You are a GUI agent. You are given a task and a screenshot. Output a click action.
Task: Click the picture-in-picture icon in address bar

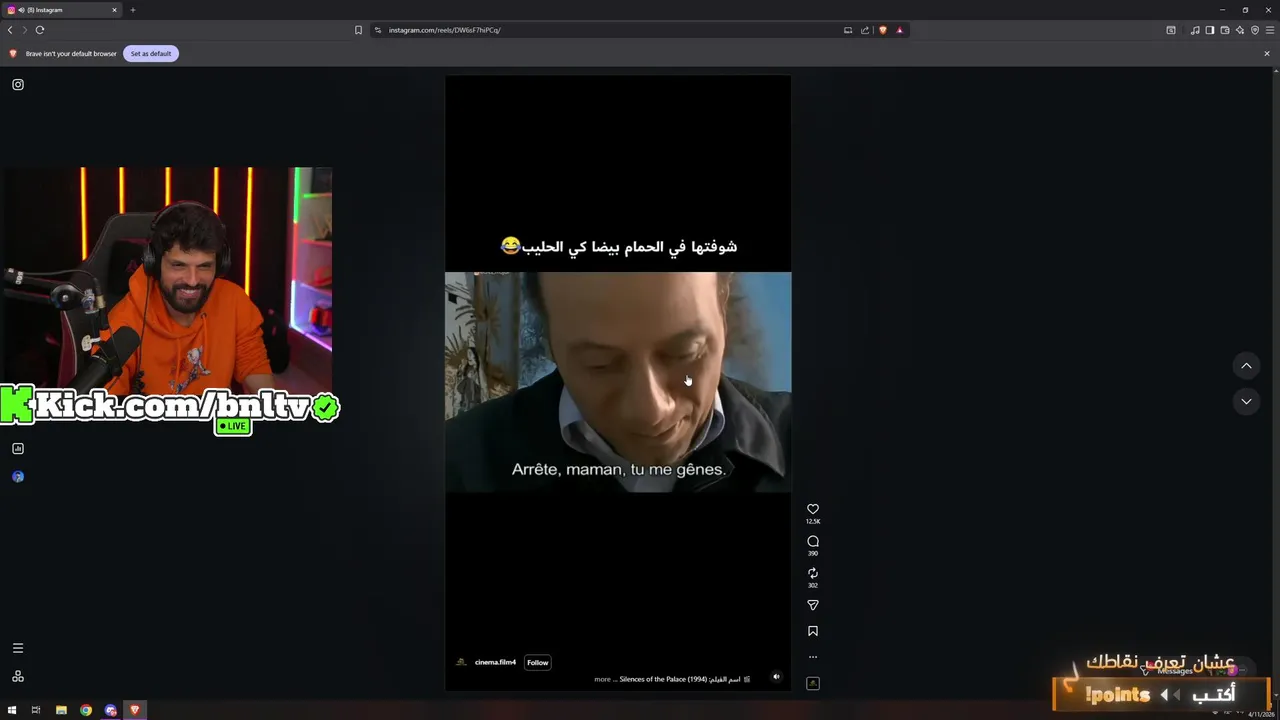(x=848, y=30)
